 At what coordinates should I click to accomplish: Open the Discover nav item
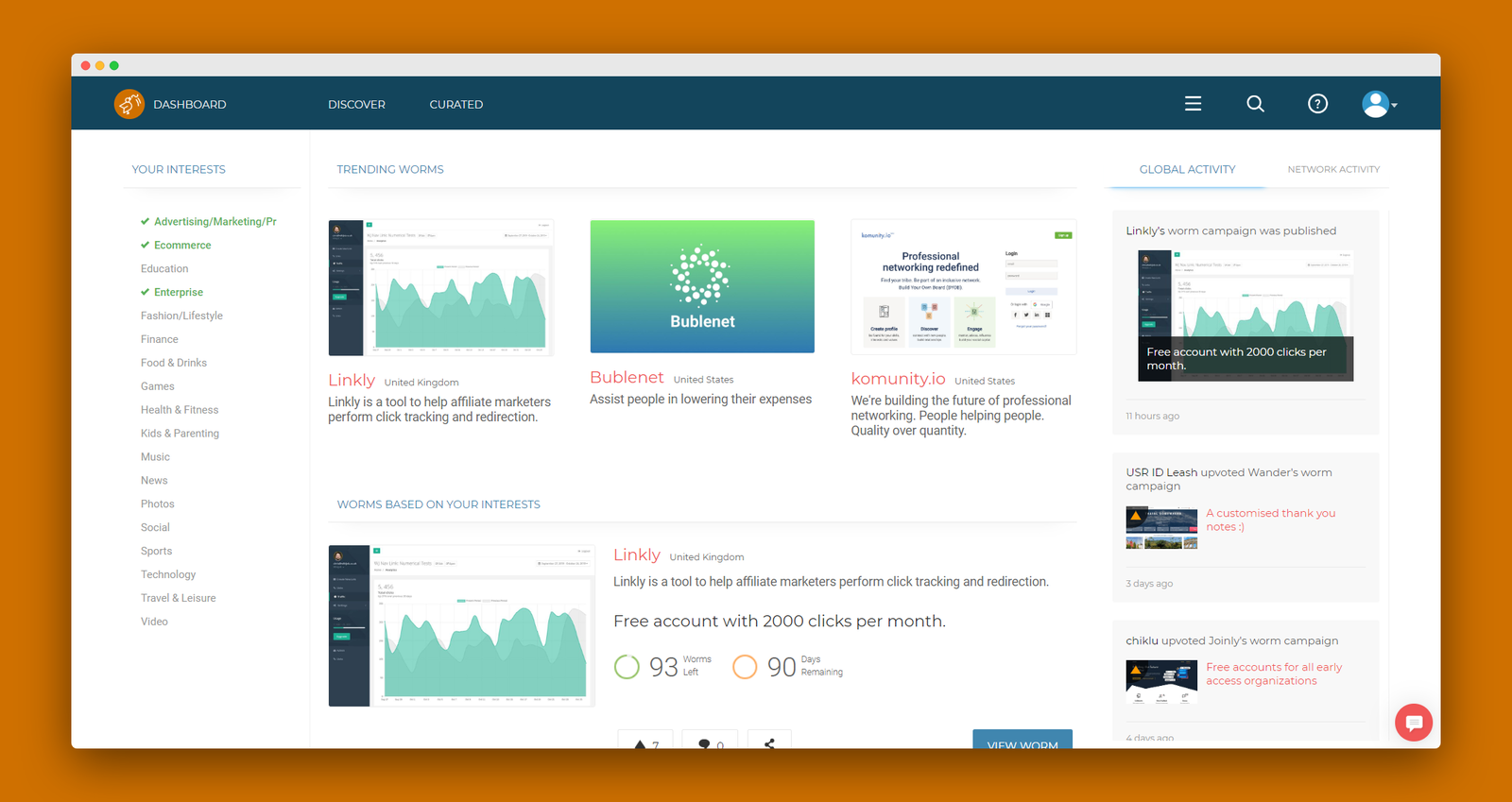point(356,105)
